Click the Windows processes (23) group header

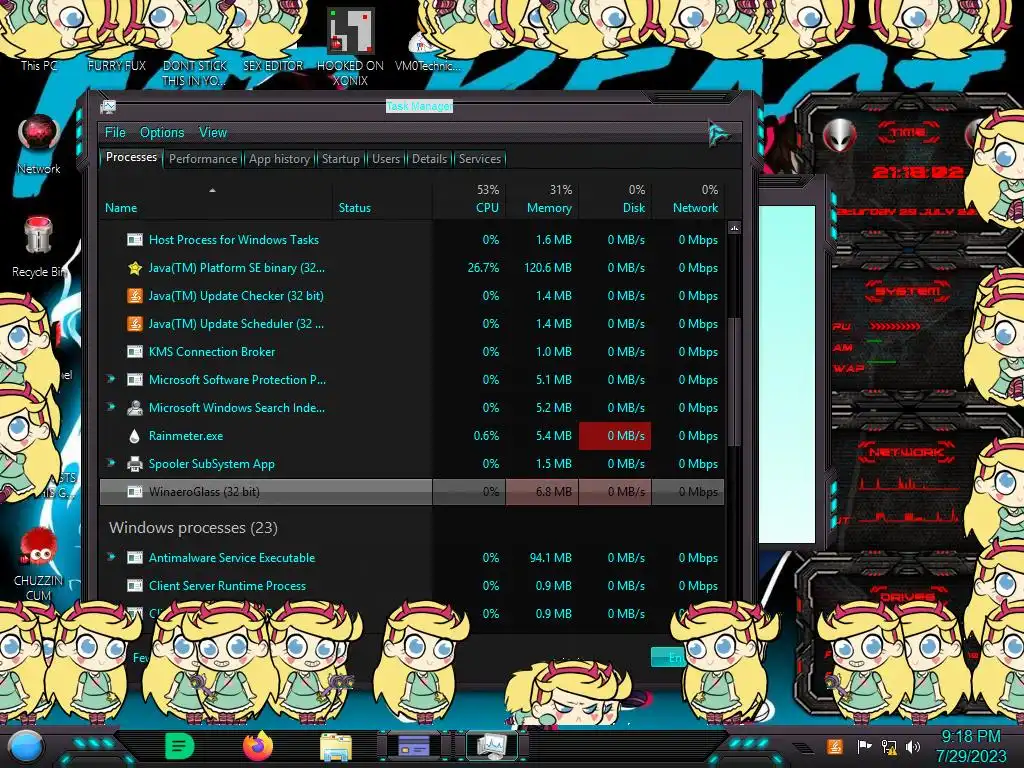click(x=193, y=528)
